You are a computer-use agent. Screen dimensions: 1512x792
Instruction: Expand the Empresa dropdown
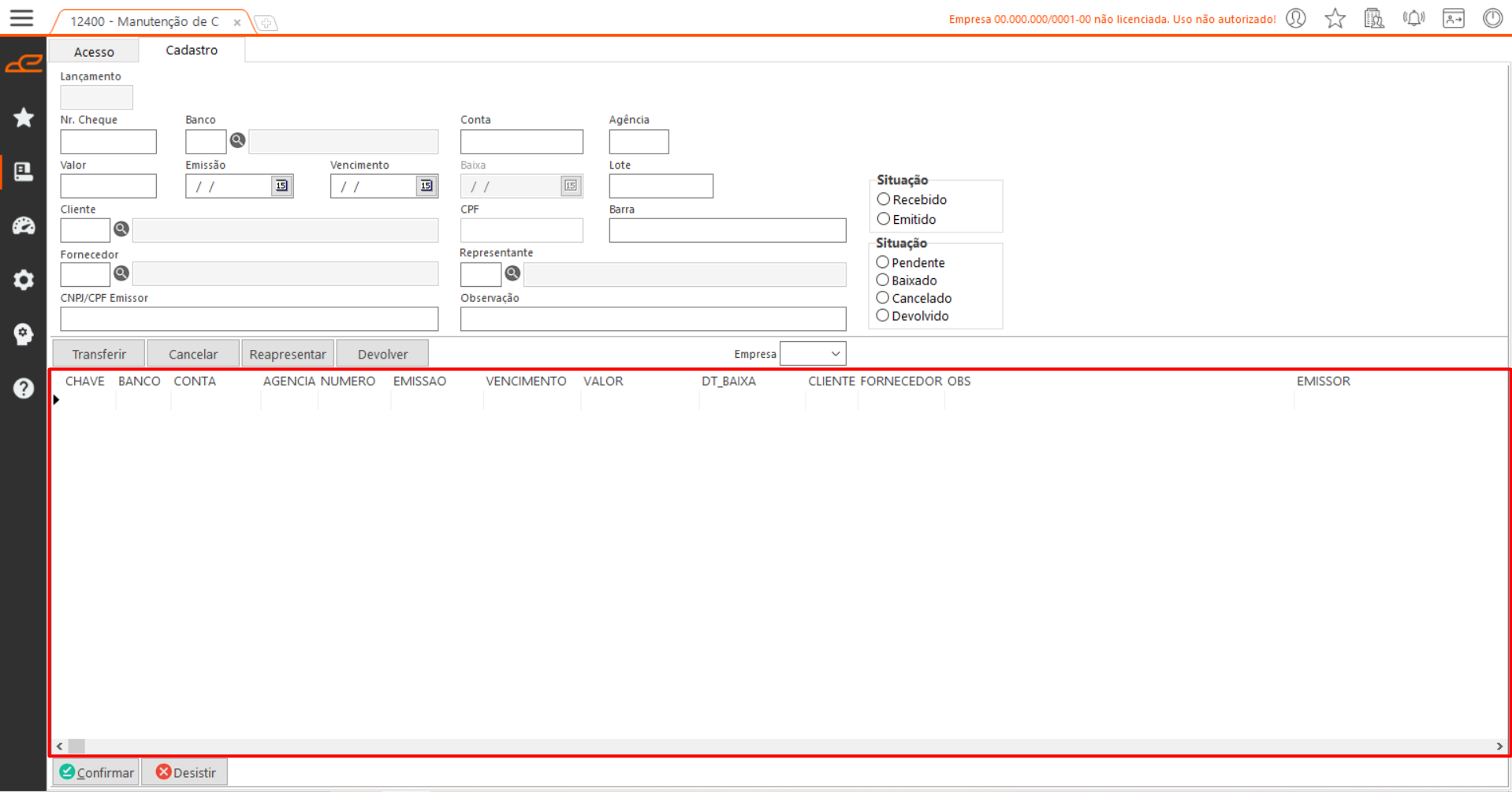click(835, 354)
